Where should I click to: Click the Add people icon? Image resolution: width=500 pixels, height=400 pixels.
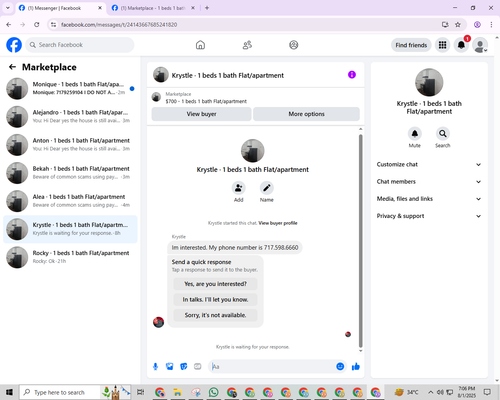pos(239,188)
